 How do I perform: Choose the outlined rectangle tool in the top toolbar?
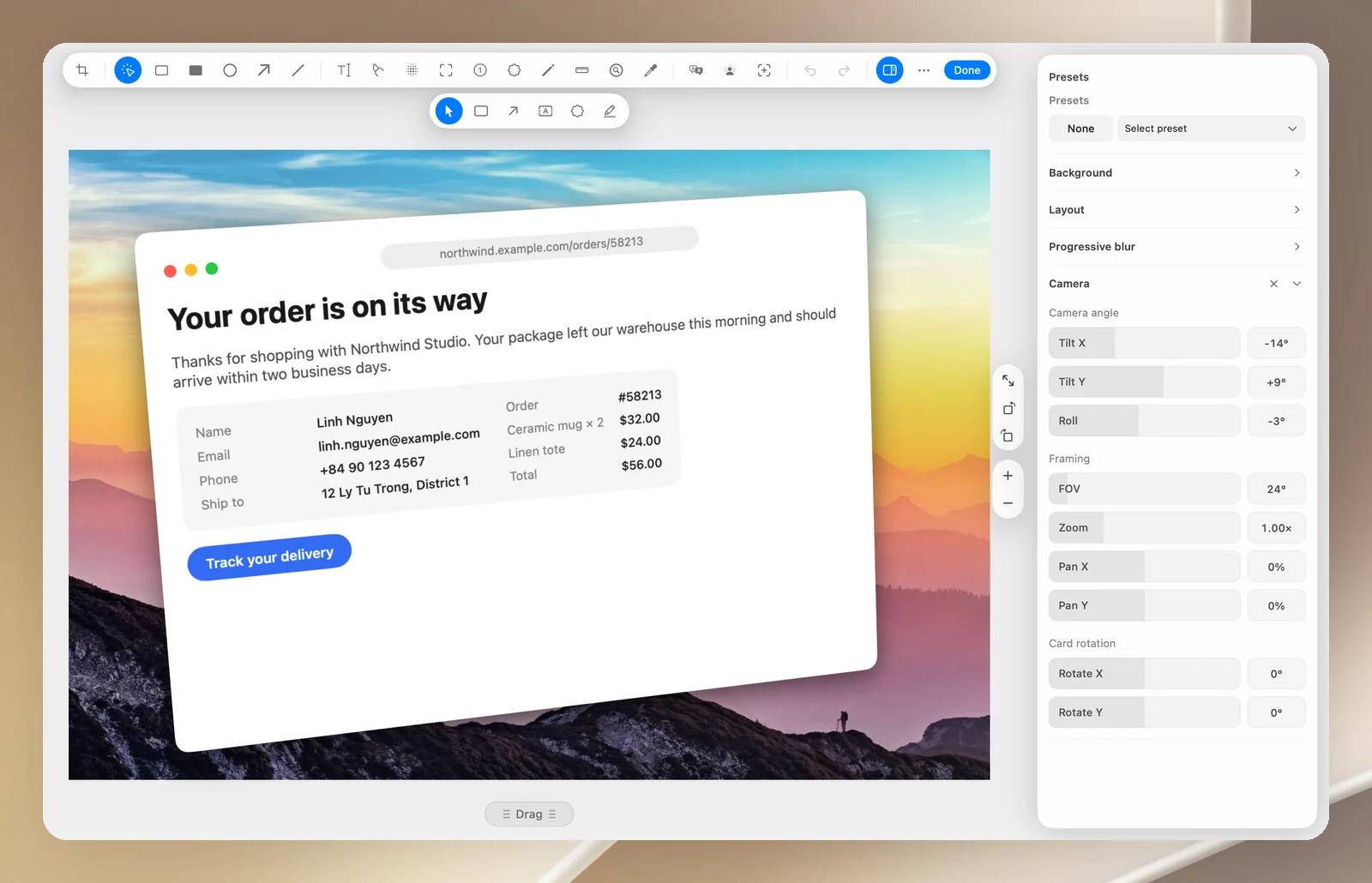161,70
